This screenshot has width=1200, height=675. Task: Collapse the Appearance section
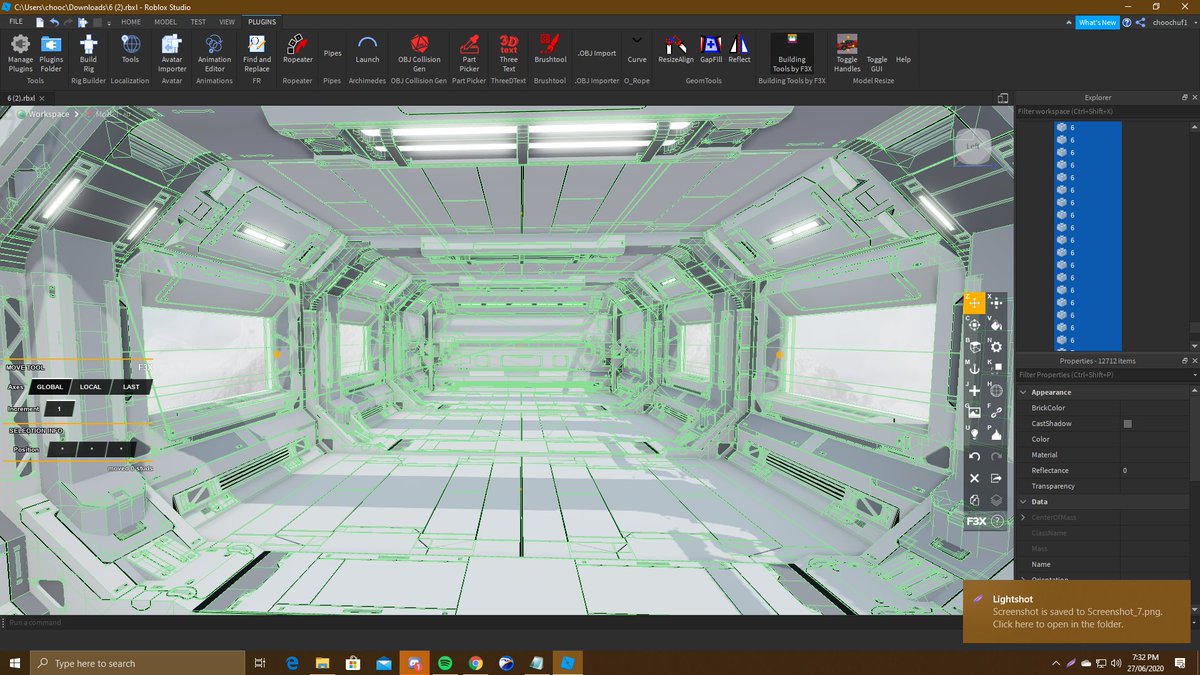click(1023, 392)
